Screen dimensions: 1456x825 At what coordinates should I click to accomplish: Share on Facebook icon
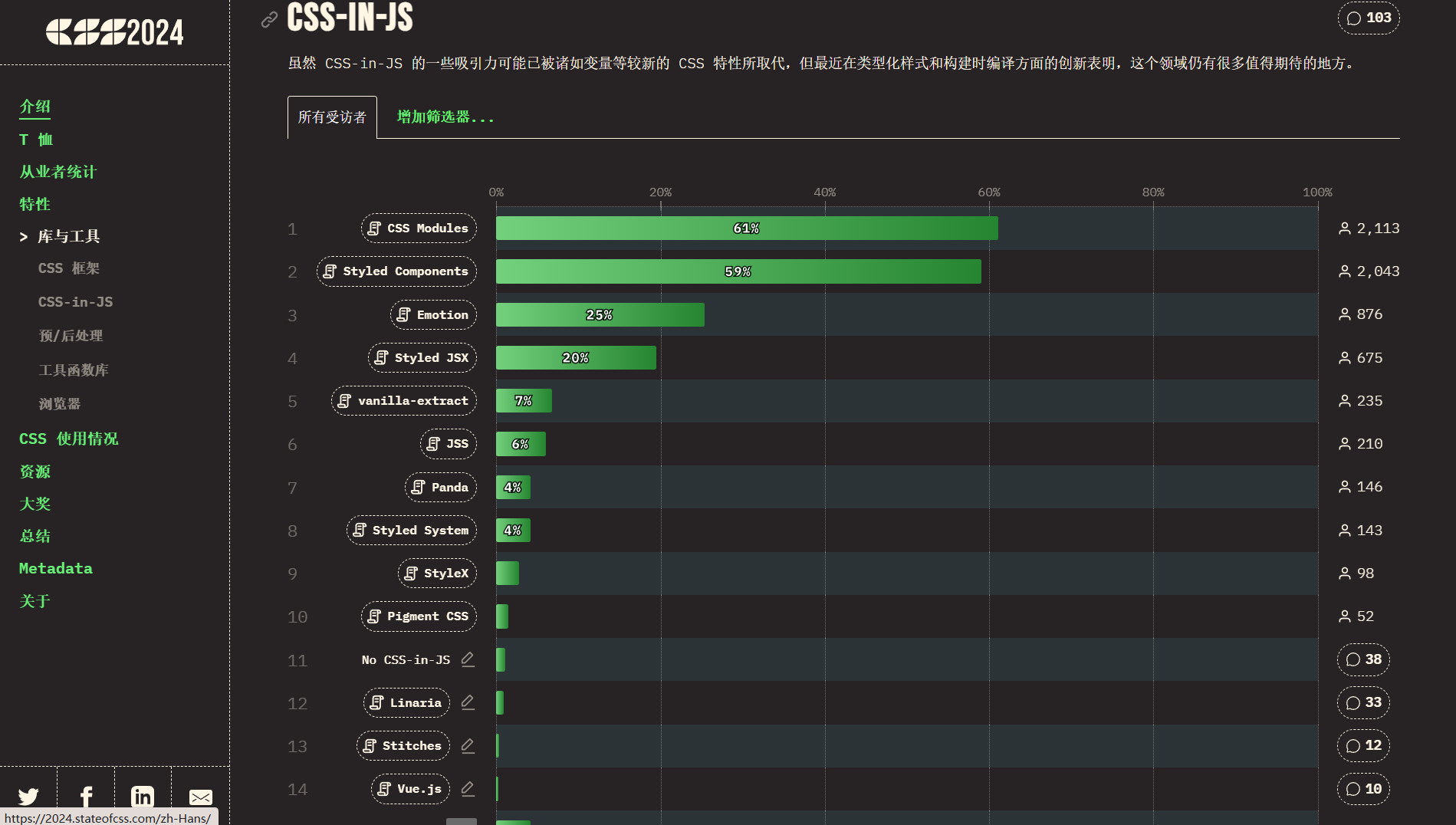[86, 796]
